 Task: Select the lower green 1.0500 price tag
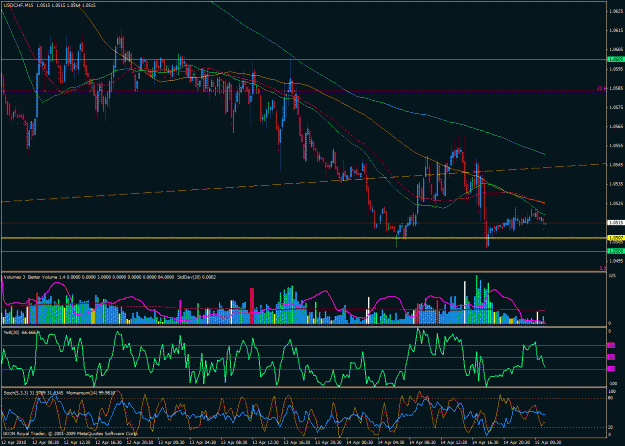coord(615,251)
